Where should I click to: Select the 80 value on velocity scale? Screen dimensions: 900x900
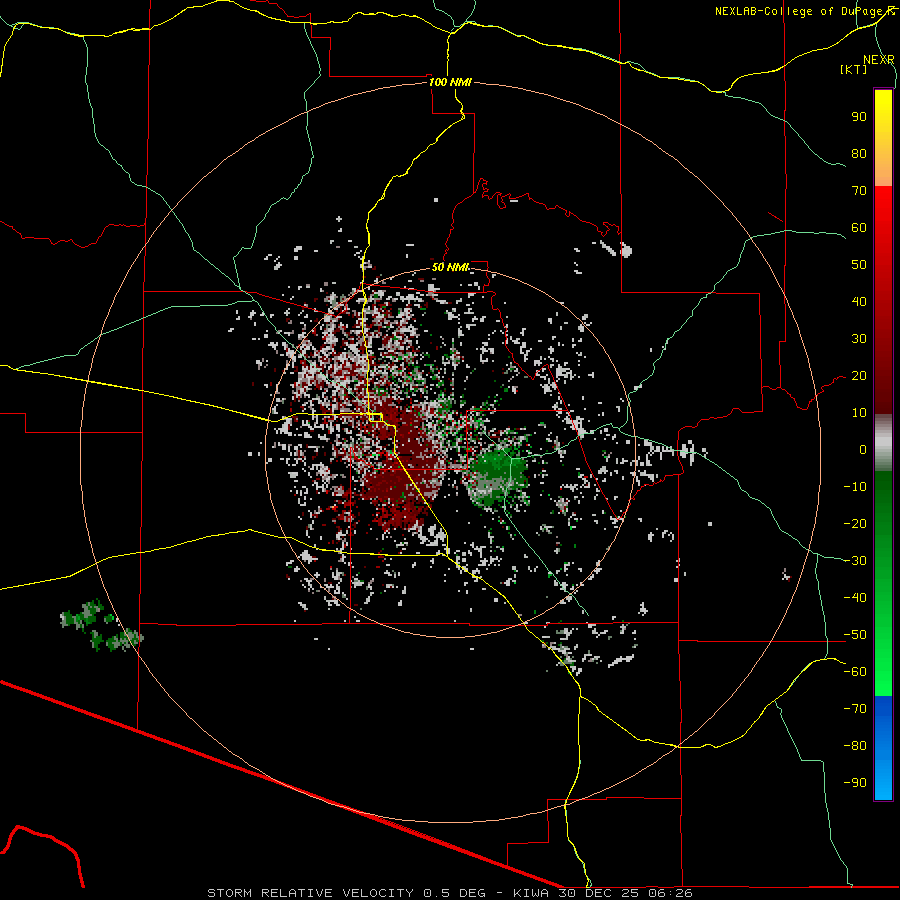coord(859,154)
